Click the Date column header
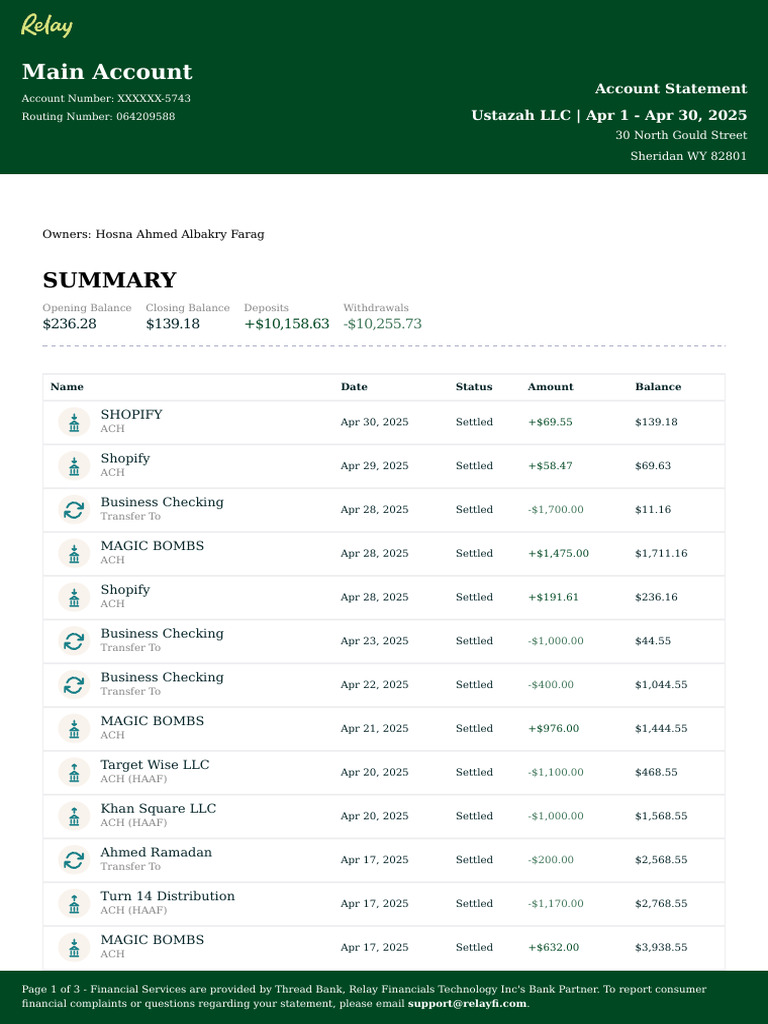The image size is (768, 1024). (x=354, y=387)
